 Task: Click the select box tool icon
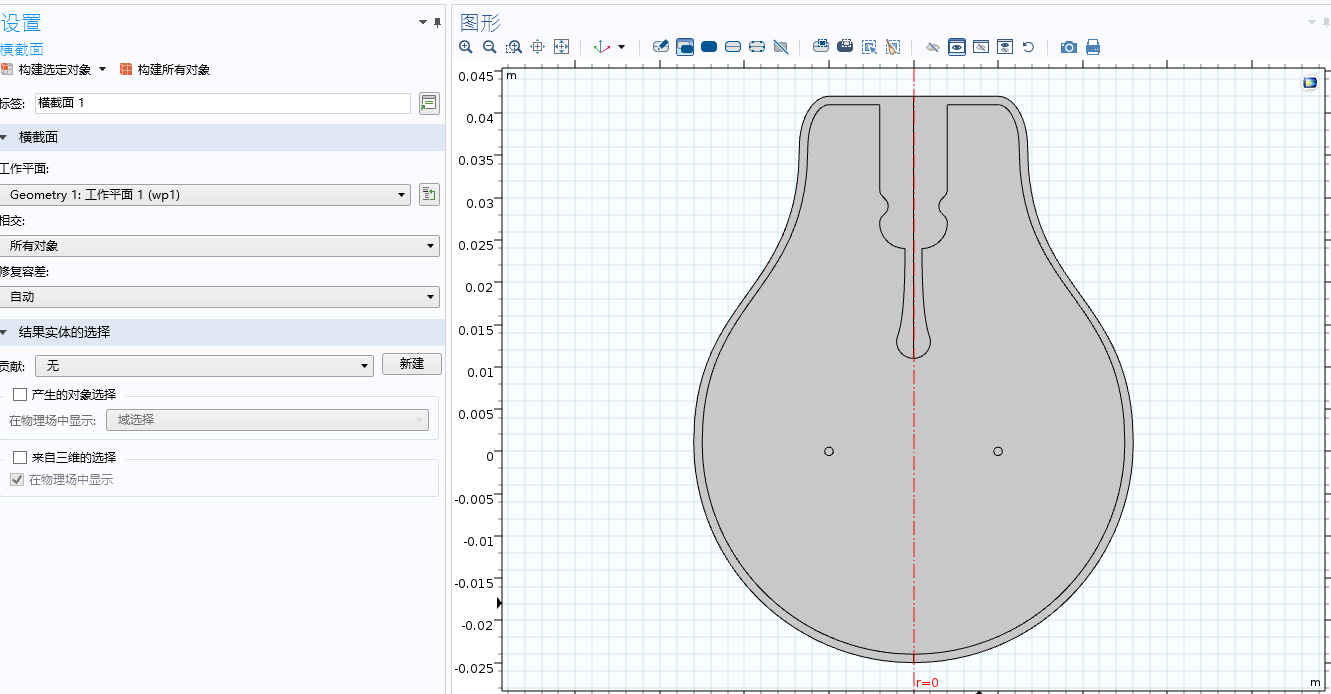[x=821, y=47]
